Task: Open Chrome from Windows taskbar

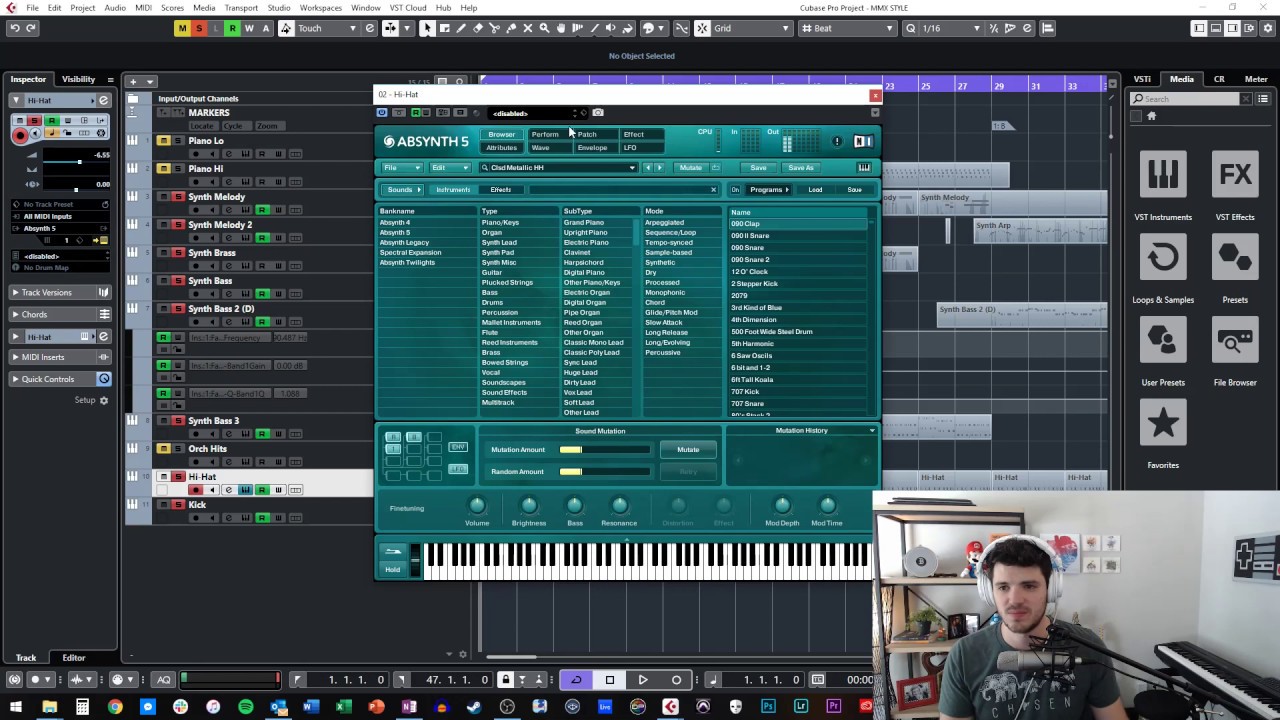Action: (115, 707)
